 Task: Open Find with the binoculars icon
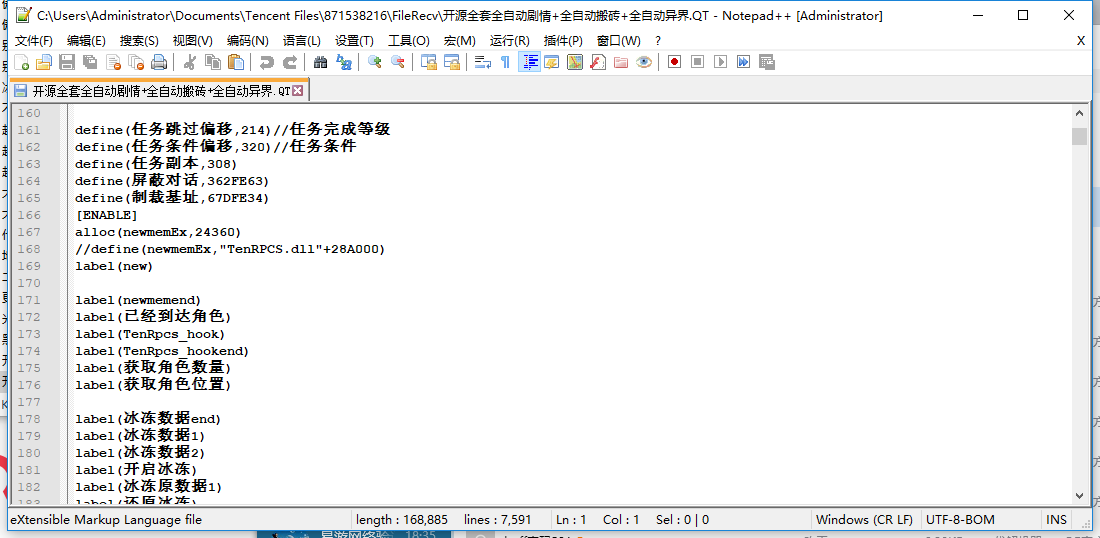click(320, 62)
